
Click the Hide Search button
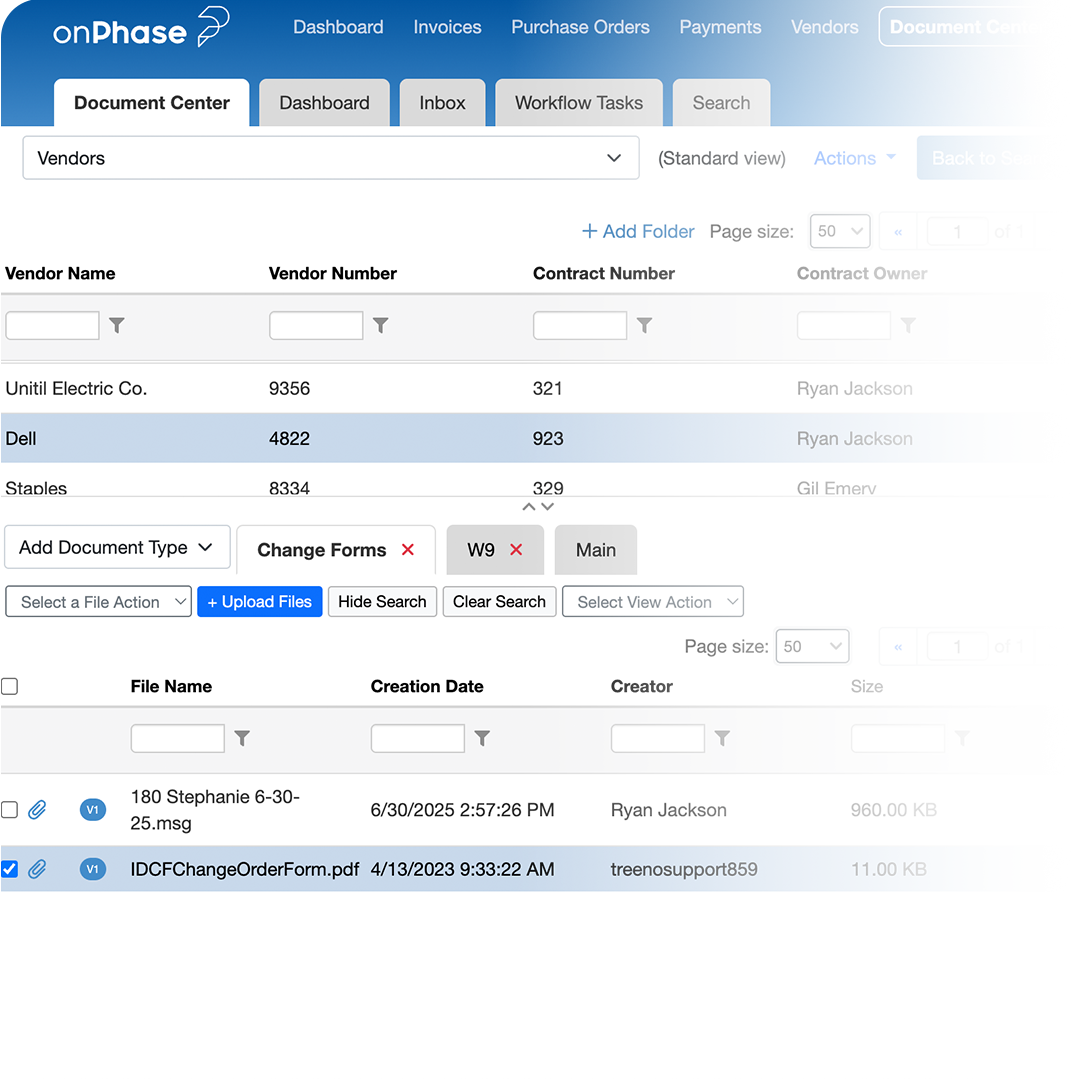[382, 602]
